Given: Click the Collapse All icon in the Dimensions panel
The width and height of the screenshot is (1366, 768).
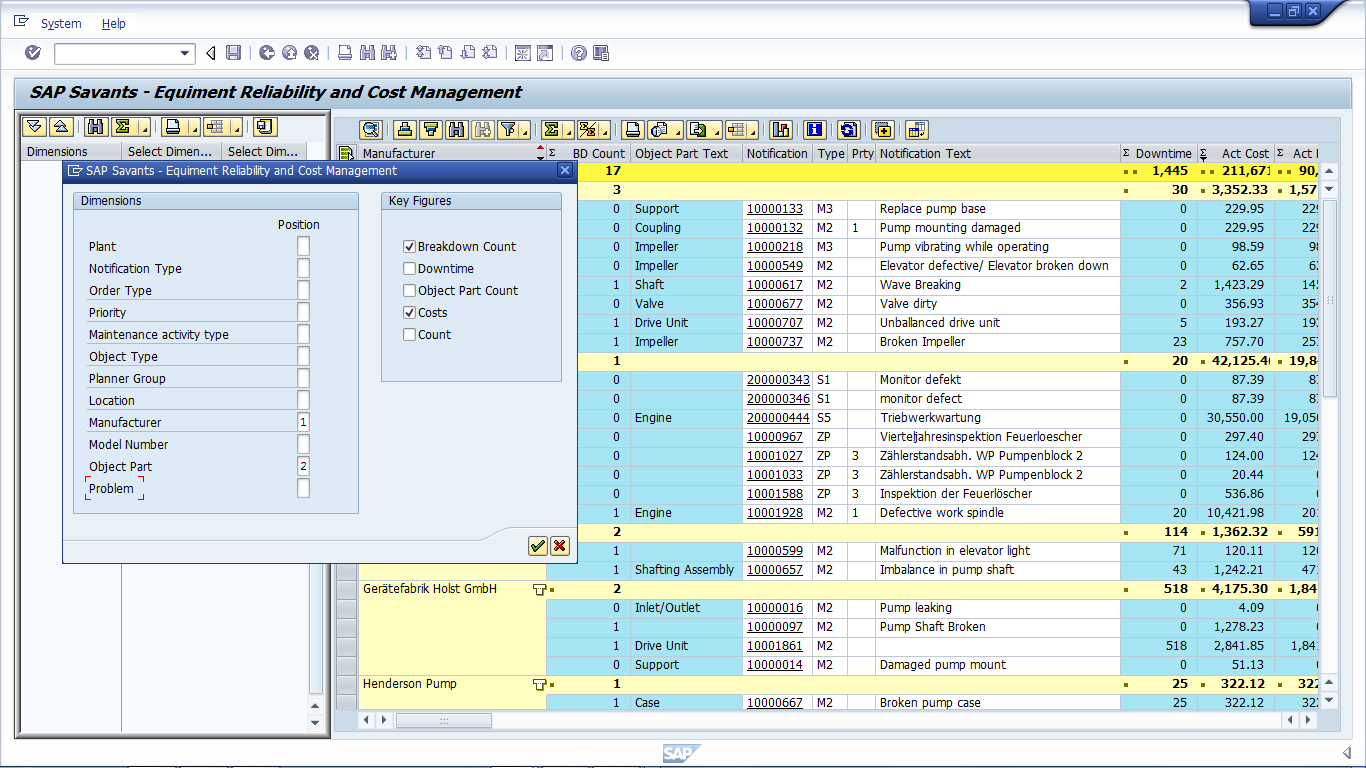Looking at the screenshot, I should (x=60, y=127).
